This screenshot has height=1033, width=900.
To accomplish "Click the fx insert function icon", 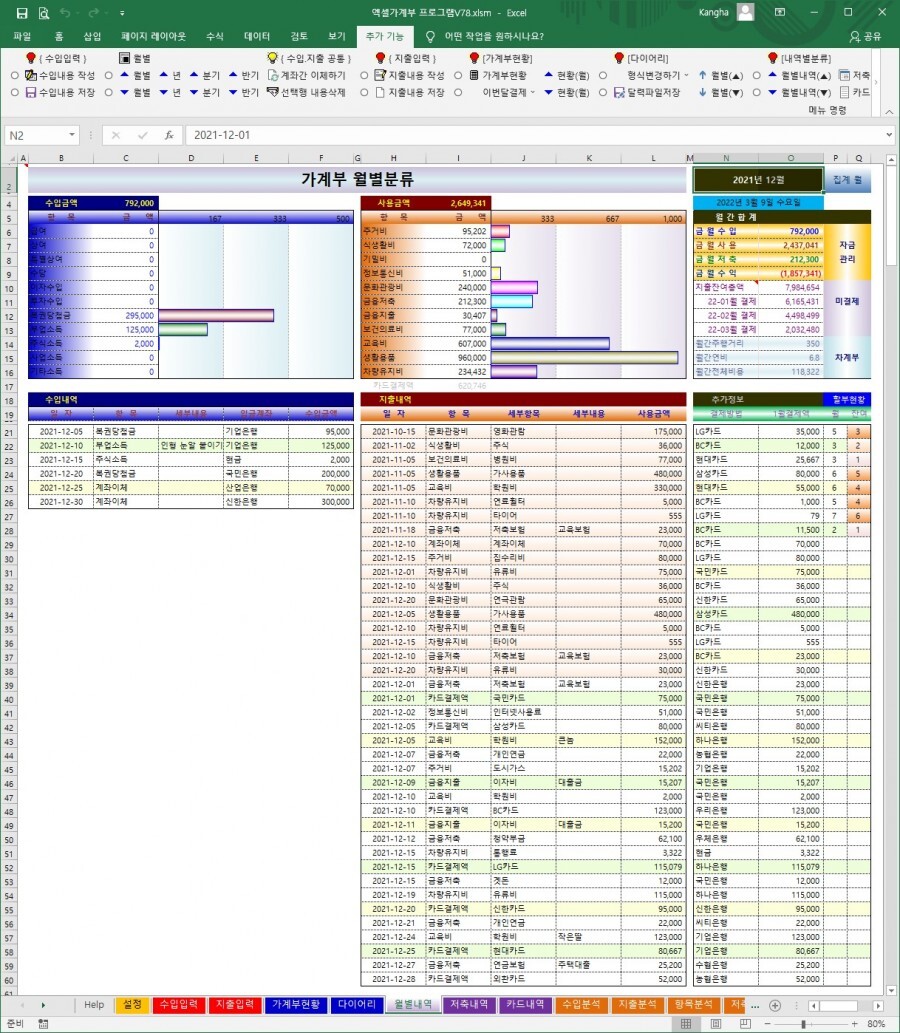I will (x=169, y=135).
